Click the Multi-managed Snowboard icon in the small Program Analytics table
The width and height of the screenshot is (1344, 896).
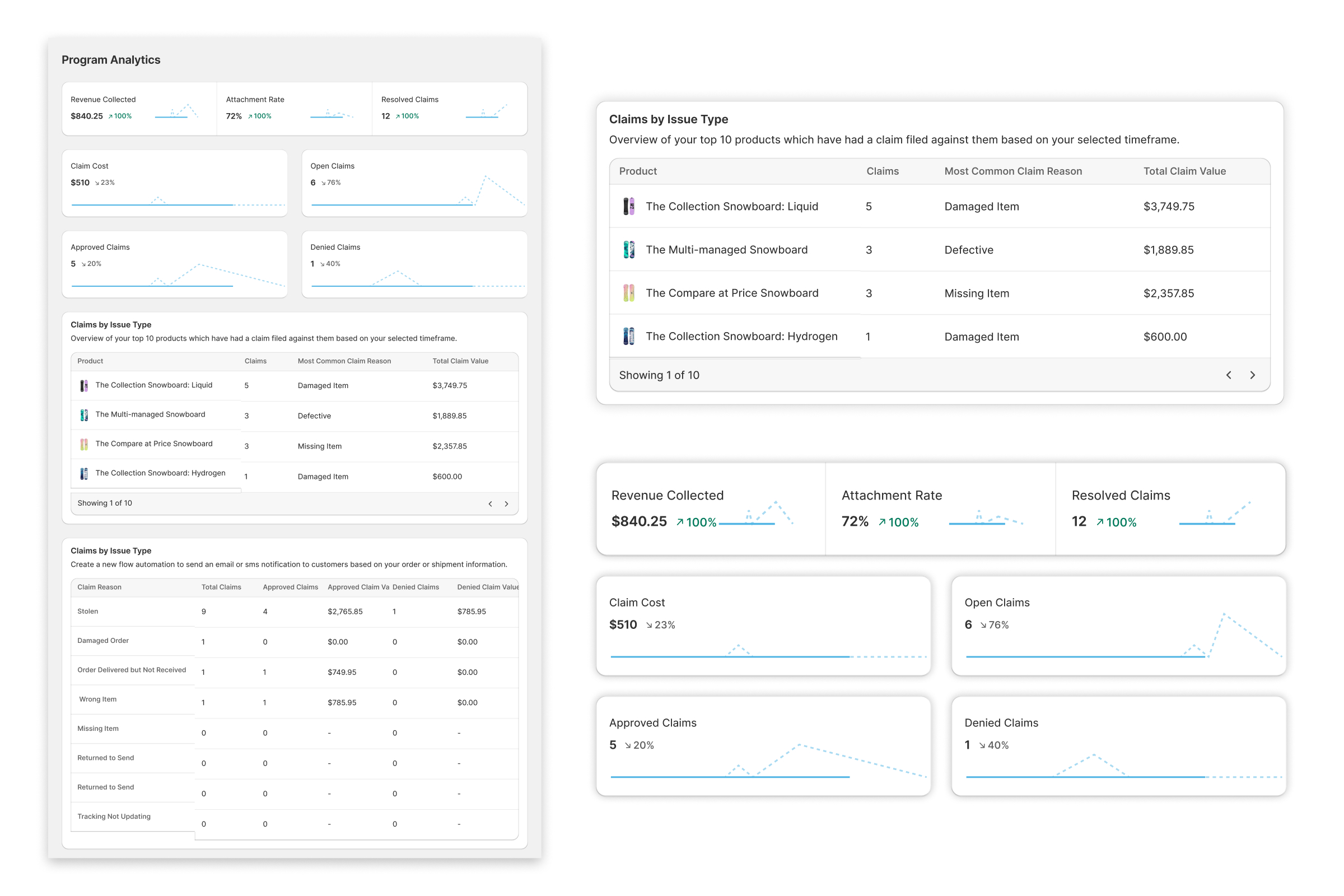pos(84,415)
